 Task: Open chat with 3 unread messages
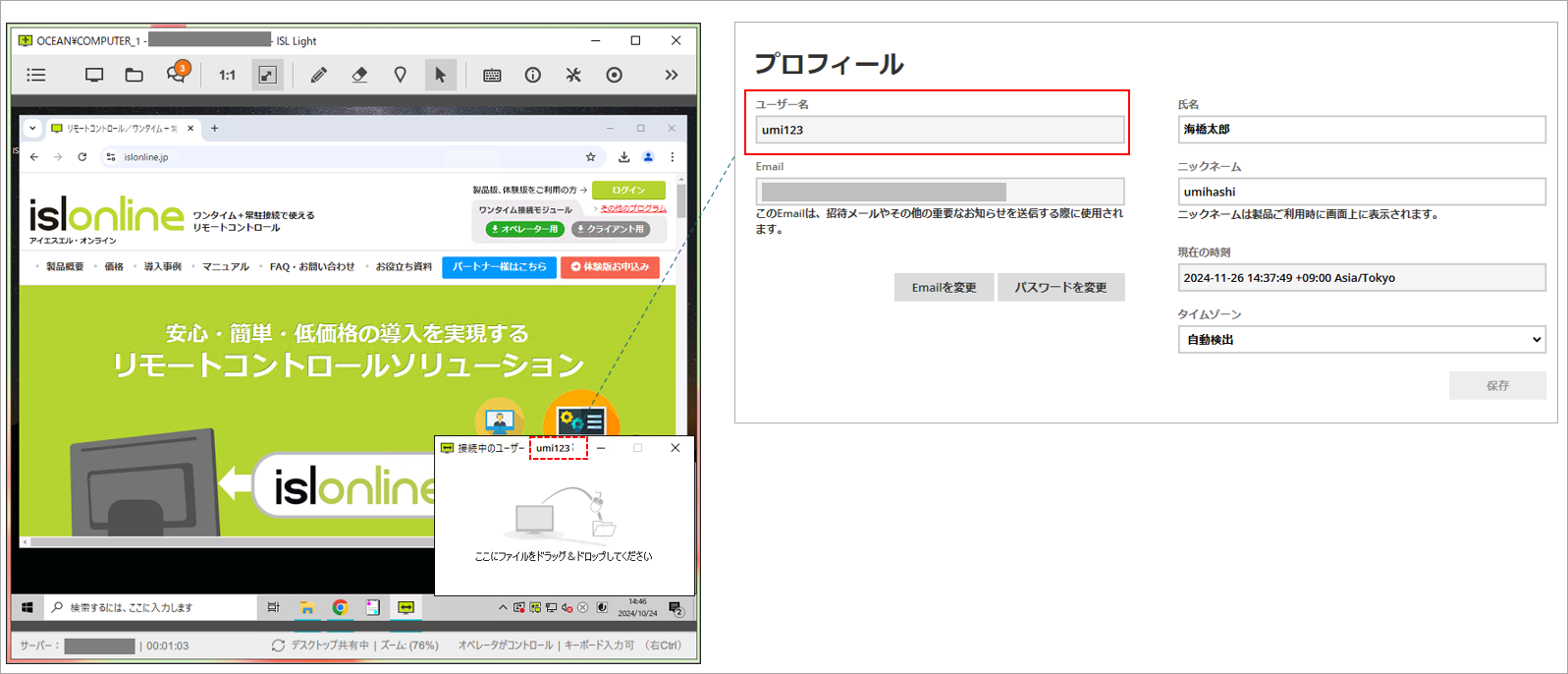(177, 74)
